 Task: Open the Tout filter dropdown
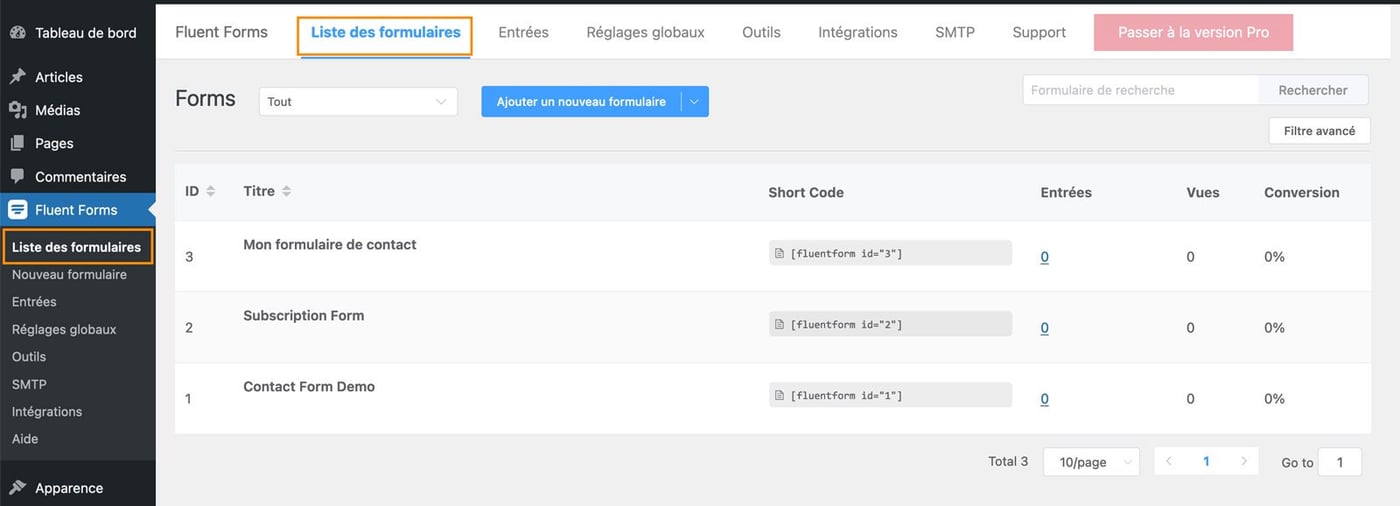tap(358, 101)
